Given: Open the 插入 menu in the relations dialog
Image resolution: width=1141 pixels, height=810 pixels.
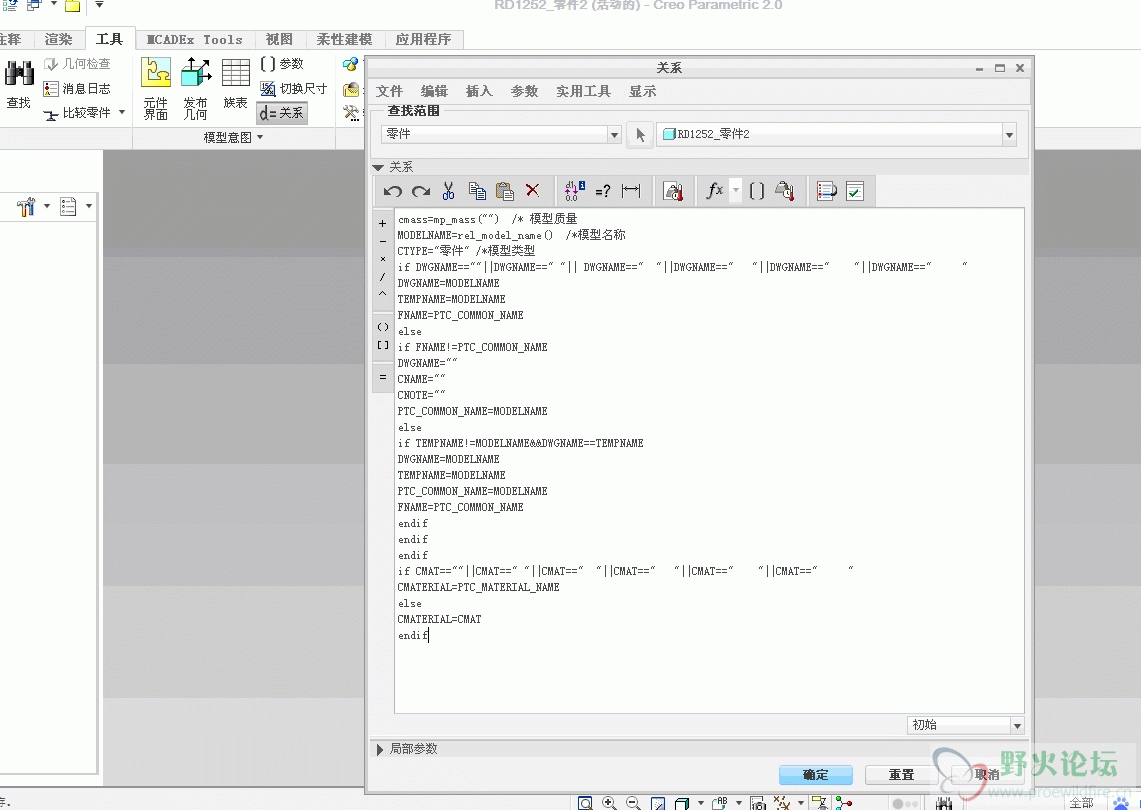Looking at the screenshot, I should click(479, 91).
